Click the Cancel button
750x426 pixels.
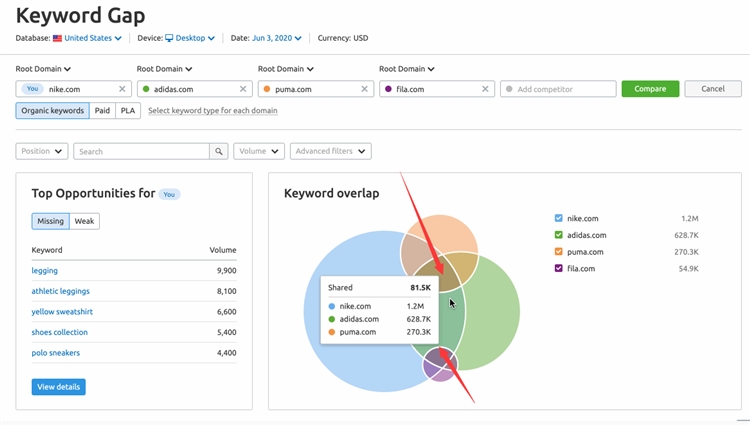click(713, 89)
